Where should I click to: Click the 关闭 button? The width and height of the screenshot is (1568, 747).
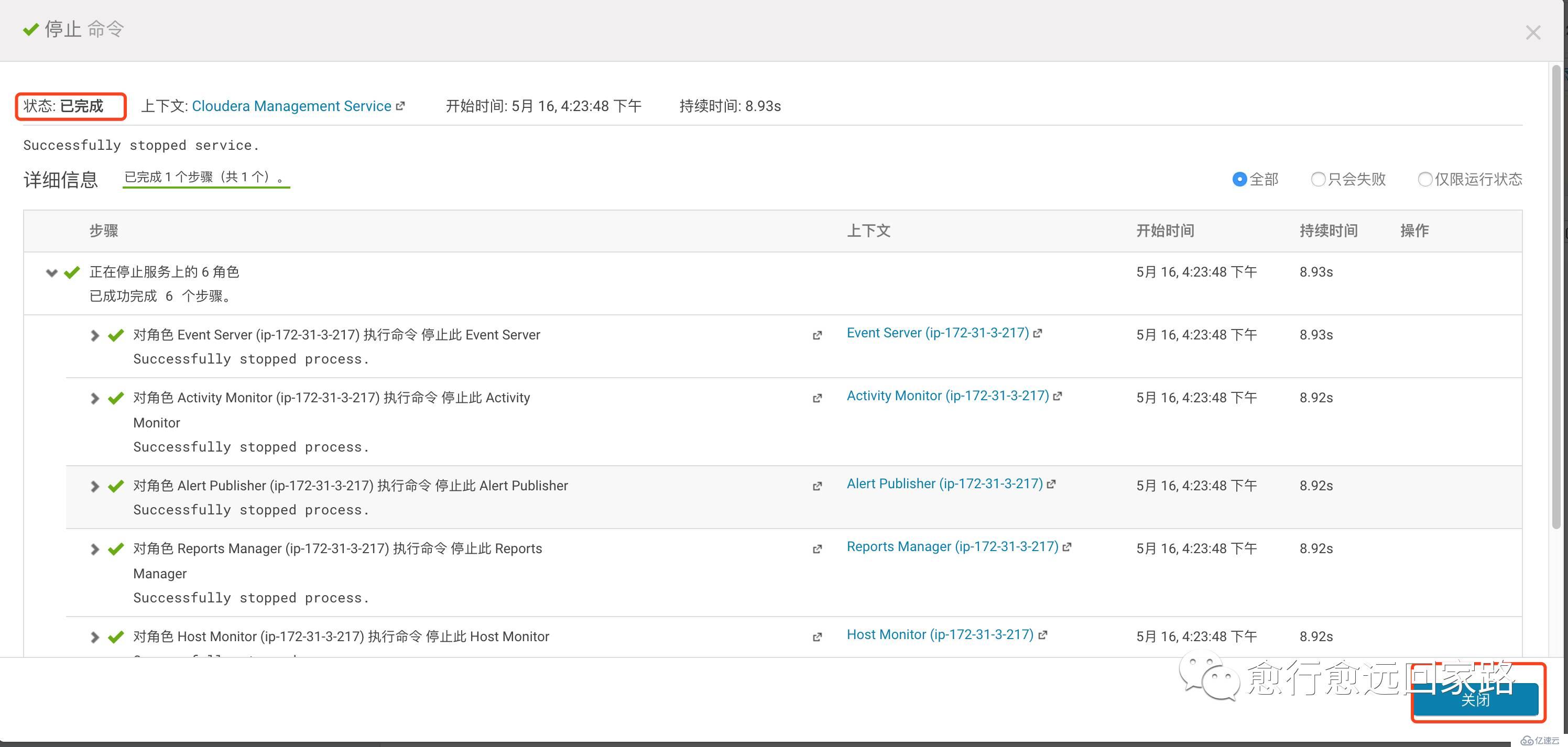pyautogui.click(x=1476, y=699)
